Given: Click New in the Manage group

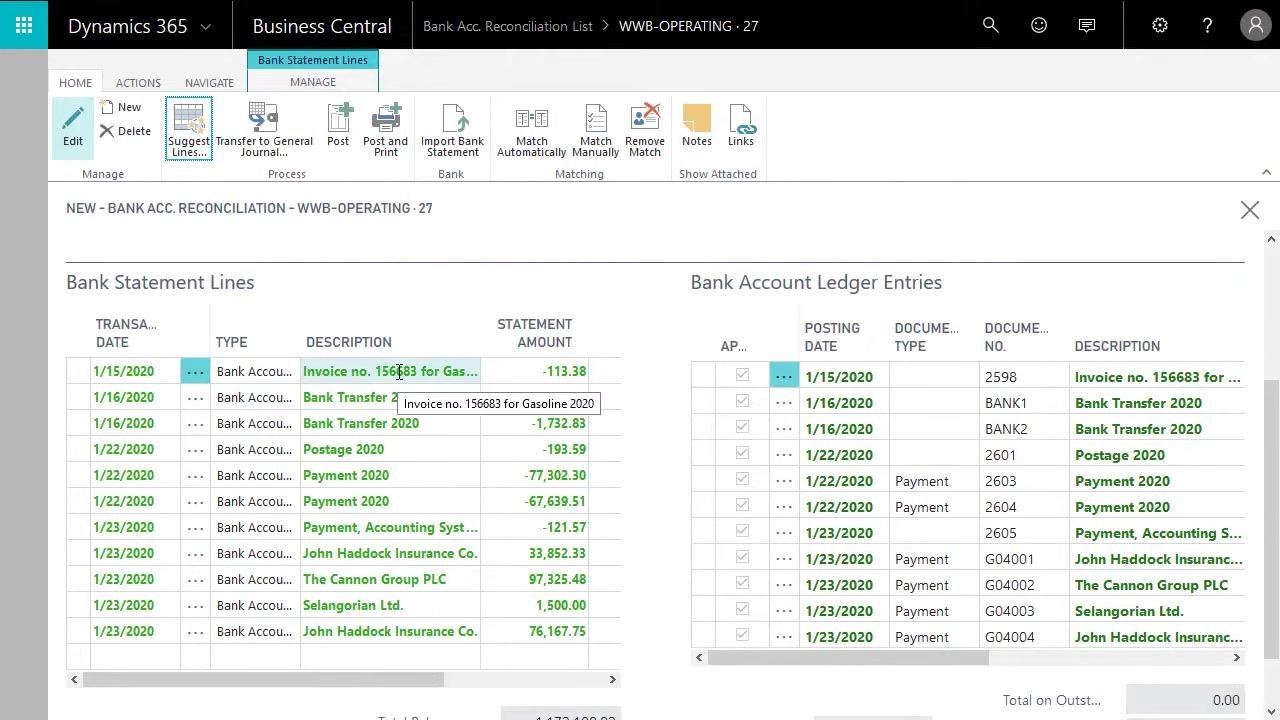Looking at the screenshot, I should coord(121,107).
